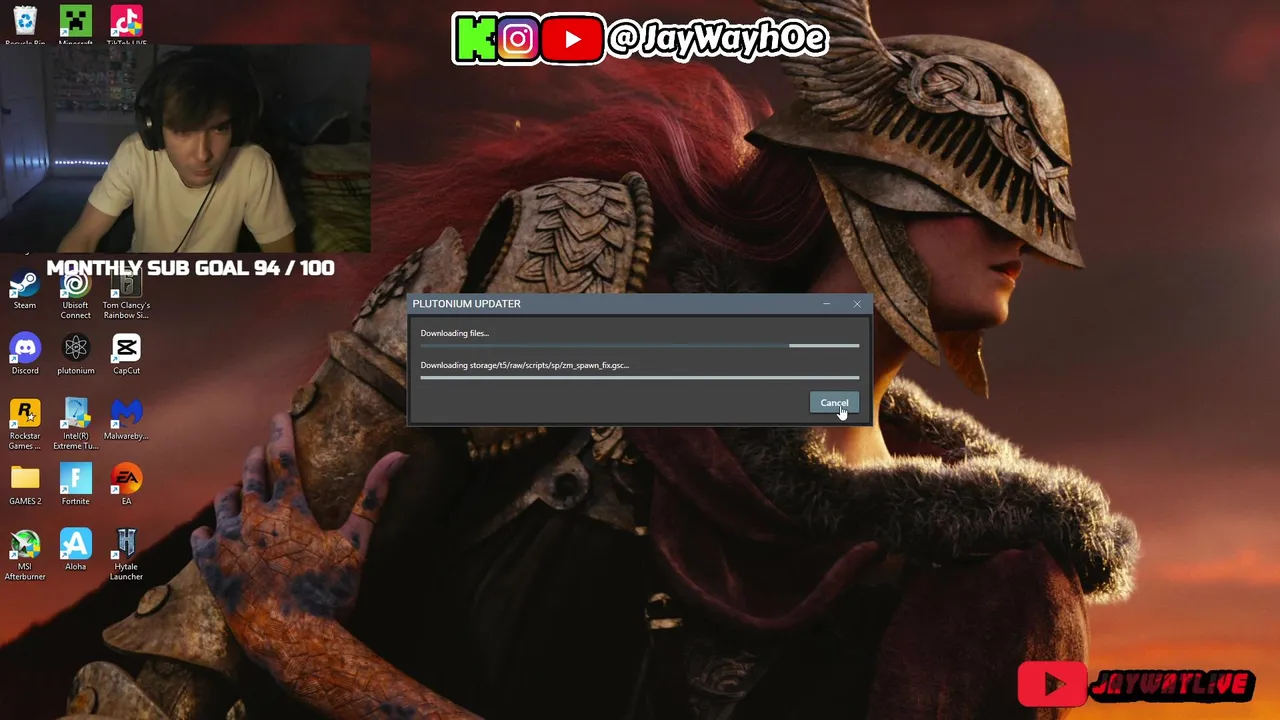
Task: Open the MSI Afterburner shortcut
Action: coord(25,555)
